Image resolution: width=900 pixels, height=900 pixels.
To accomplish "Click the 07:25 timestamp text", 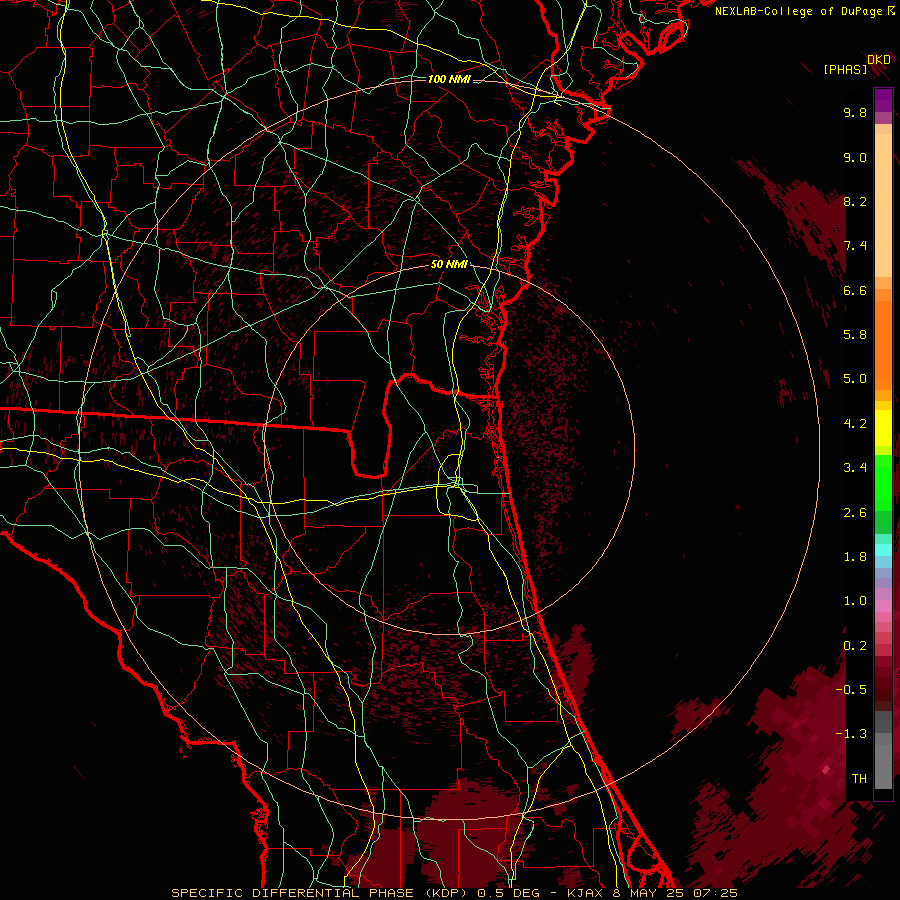I will click(x=715, y=893).
